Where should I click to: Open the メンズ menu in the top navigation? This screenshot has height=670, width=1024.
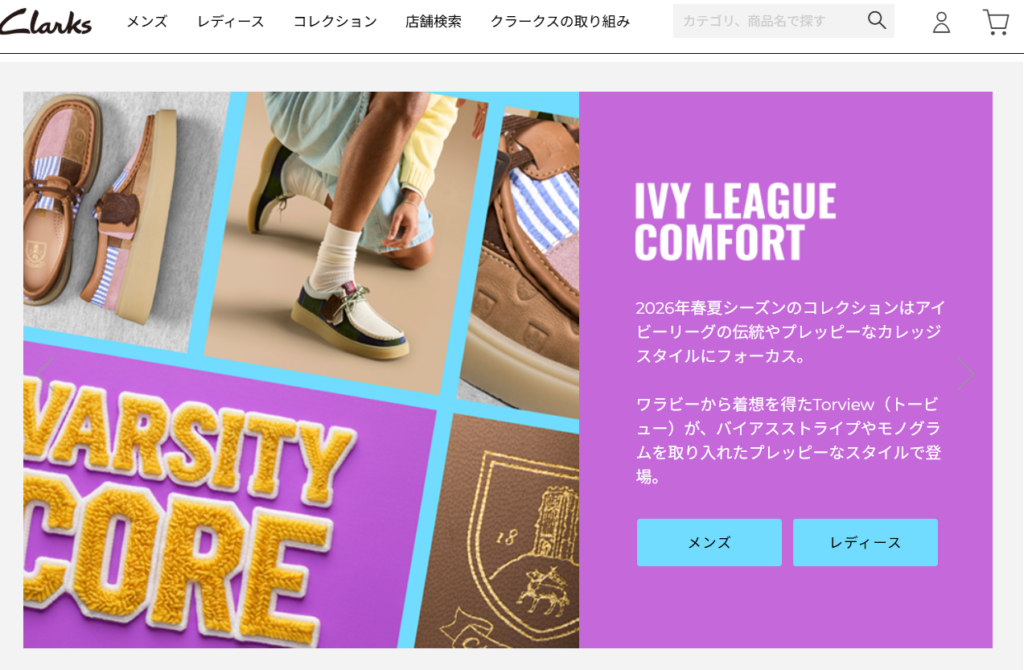147,22
